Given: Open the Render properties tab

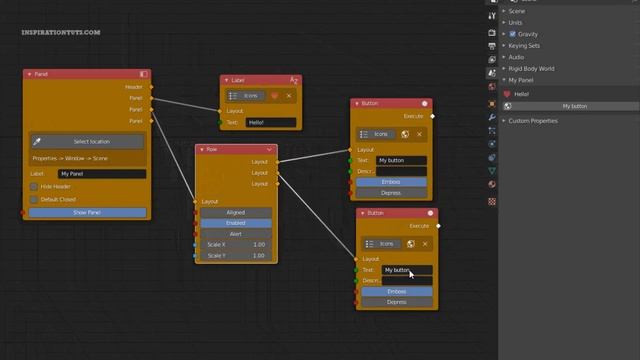Looking at the screenshot, I should tap(492, 33).
